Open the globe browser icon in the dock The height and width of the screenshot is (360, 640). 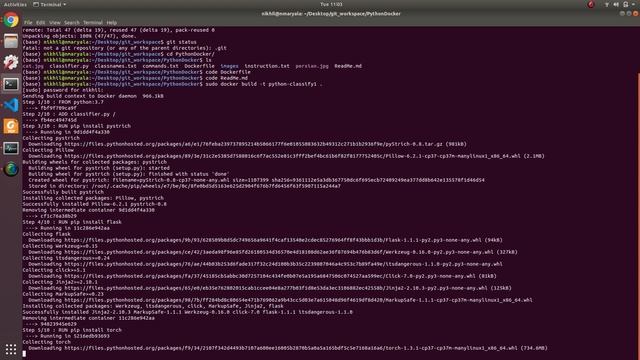[11, 169]
